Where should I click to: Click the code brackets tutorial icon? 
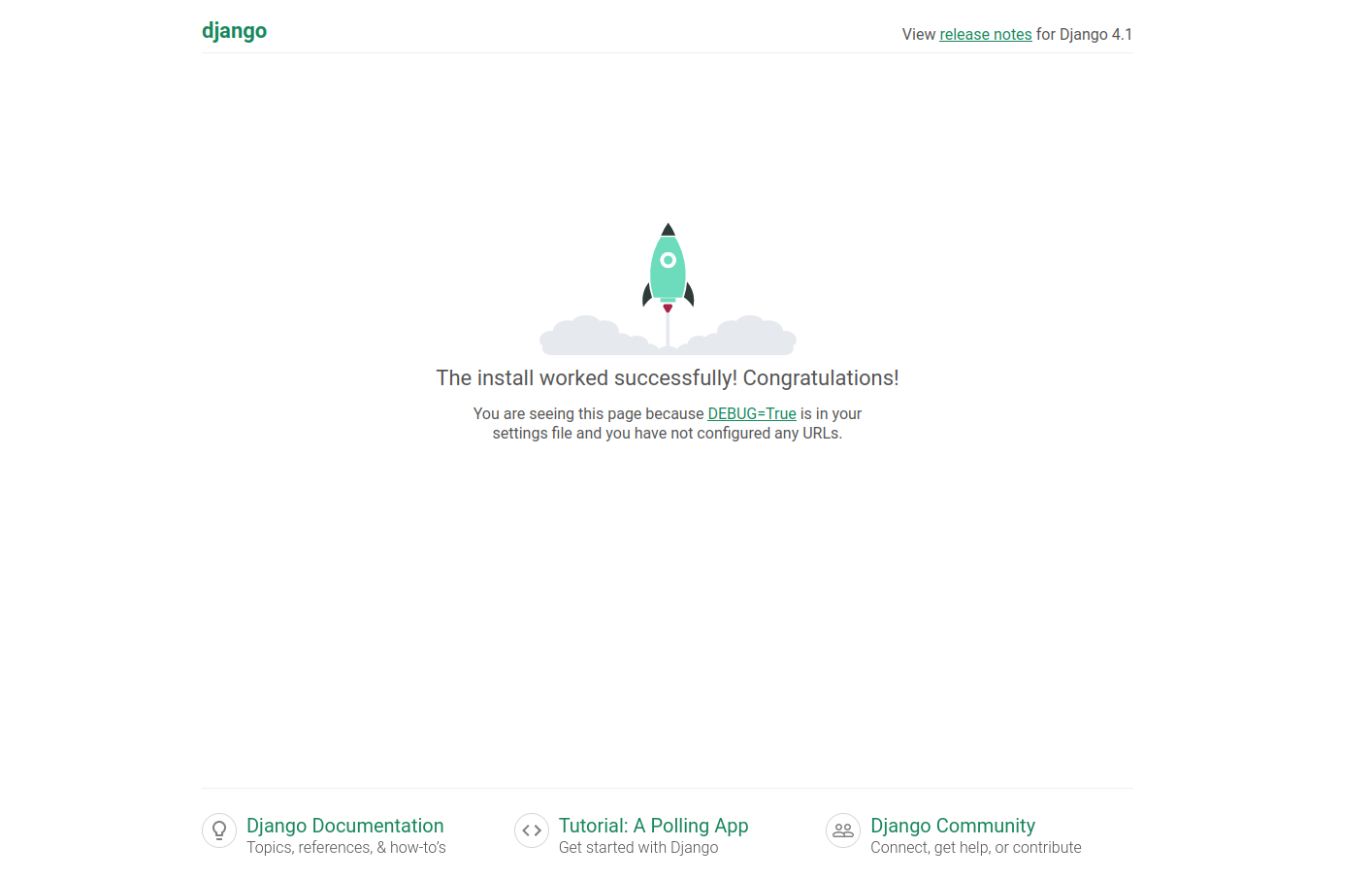[x=532, y=830]
